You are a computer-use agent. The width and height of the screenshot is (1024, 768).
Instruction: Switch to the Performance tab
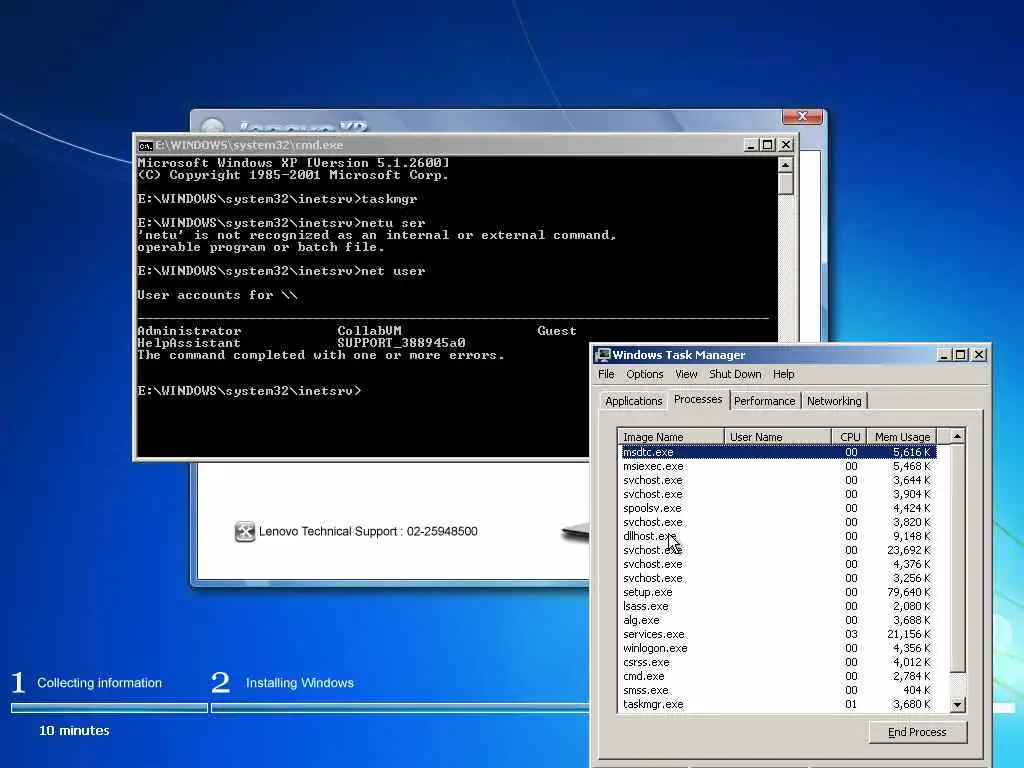tap(765, 401)
